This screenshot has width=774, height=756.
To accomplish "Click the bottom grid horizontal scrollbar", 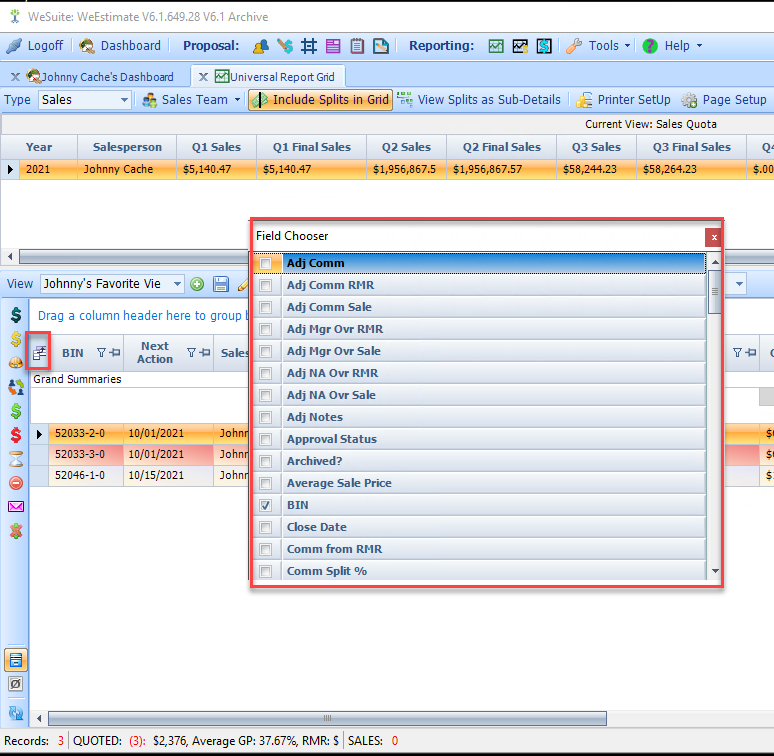I will (327, 718).
